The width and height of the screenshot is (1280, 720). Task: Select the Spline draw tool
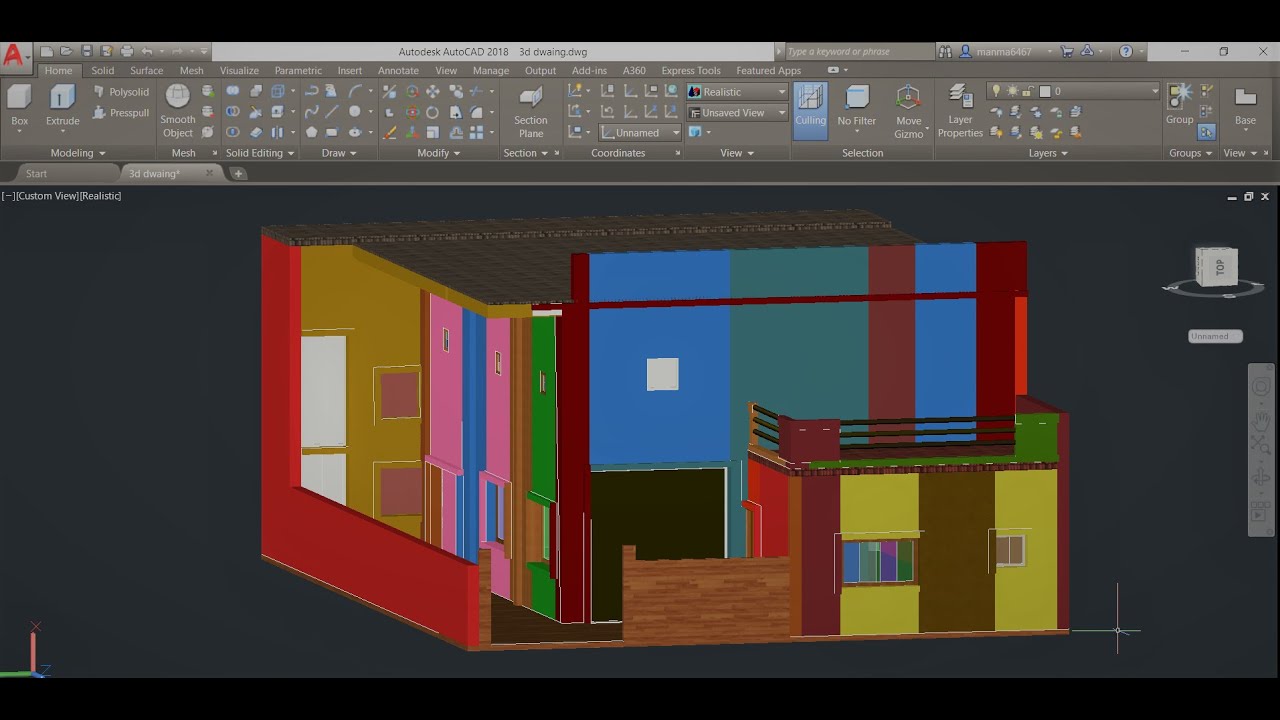click(x=311, y=112)
